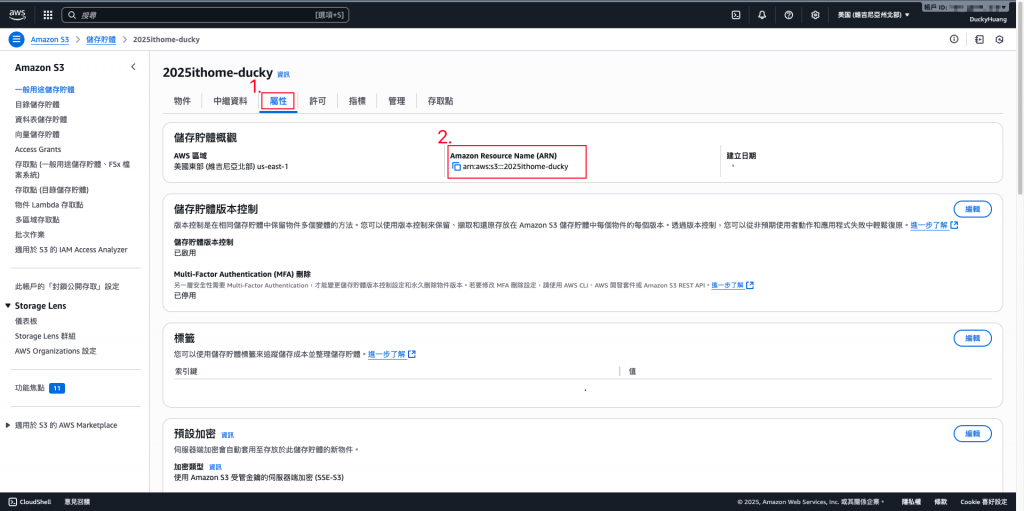Open 多區域存取點 in sidebar
Image resolution: width=1024 pixels, height=511 pixels.
(x=37, y=220)
